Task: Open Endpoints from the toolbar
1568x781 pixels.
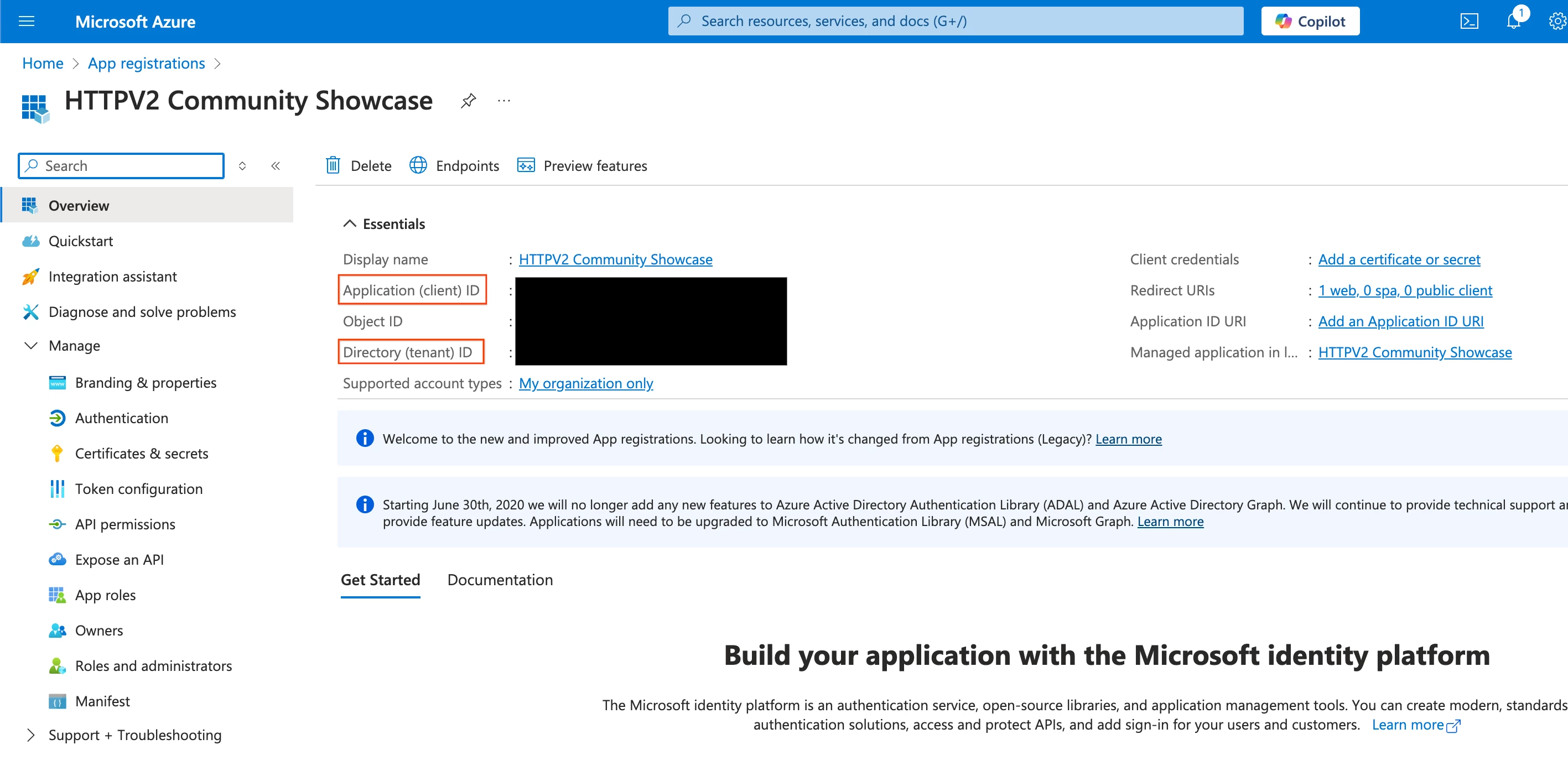Action: (x=454, y=165)
